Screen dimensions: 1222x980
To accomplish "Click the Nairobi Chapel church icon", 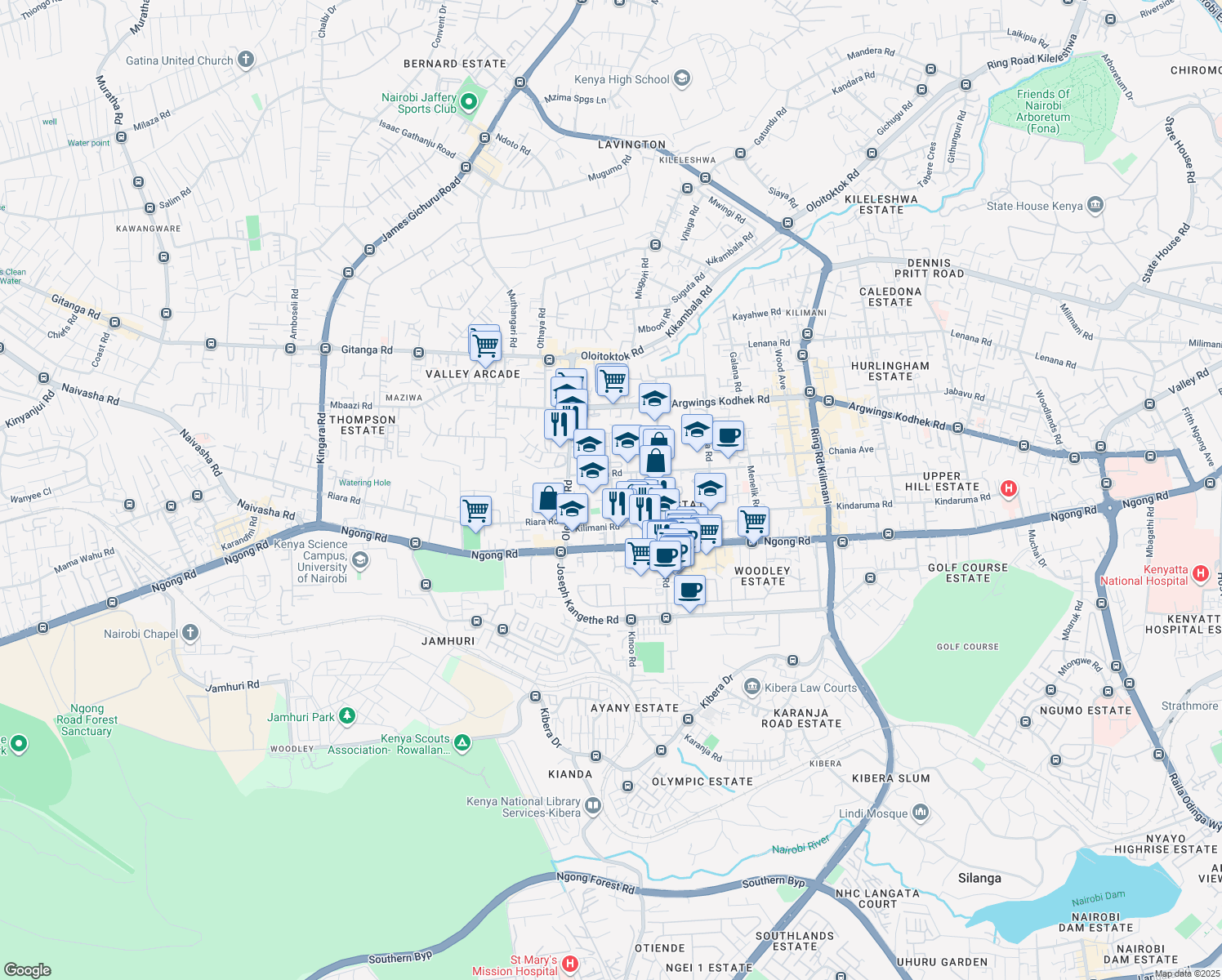I will 190,632.
